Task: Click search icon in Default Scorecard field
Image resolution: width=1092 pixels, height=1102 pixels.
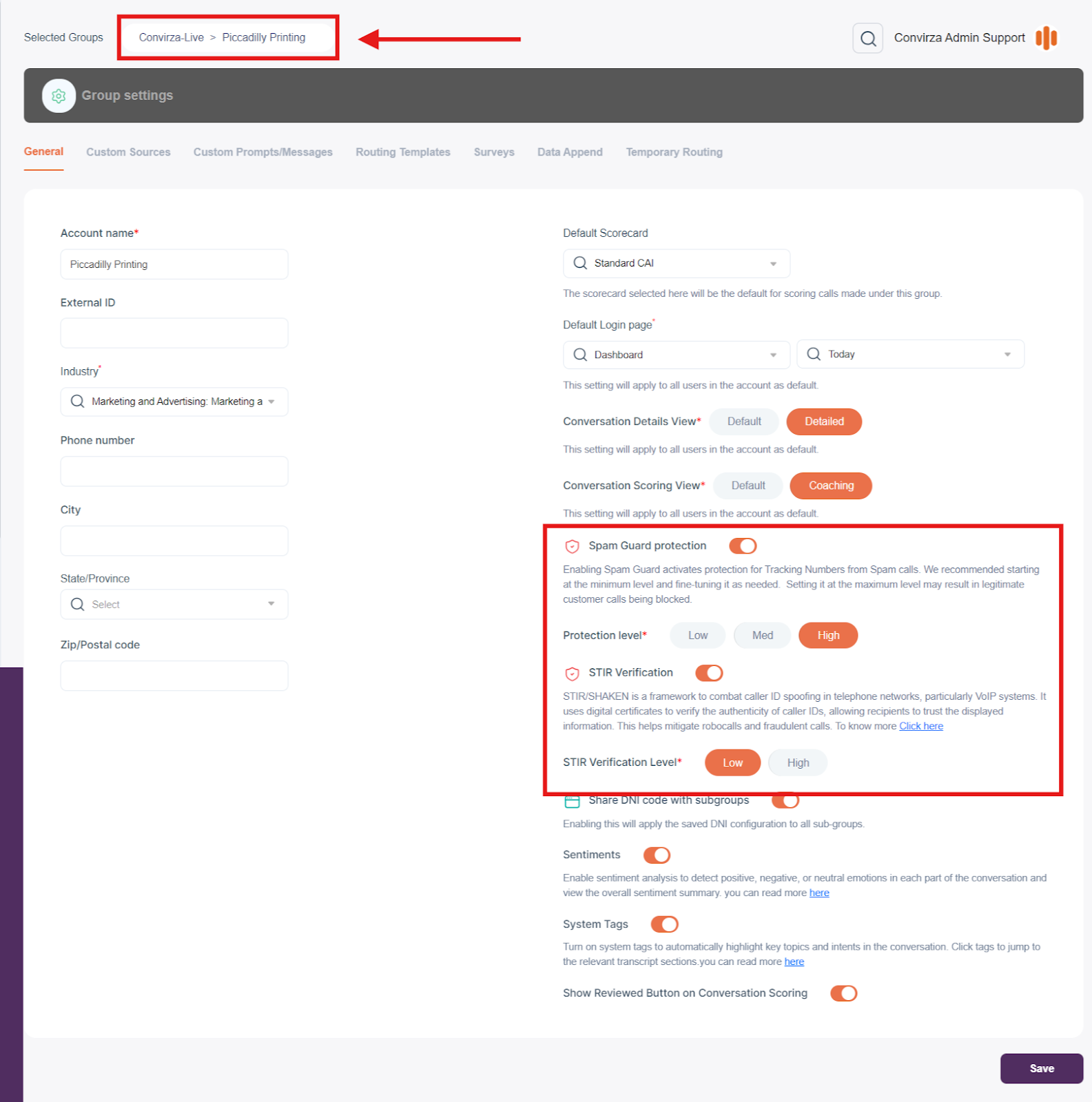Action: (x=580, y=263)
